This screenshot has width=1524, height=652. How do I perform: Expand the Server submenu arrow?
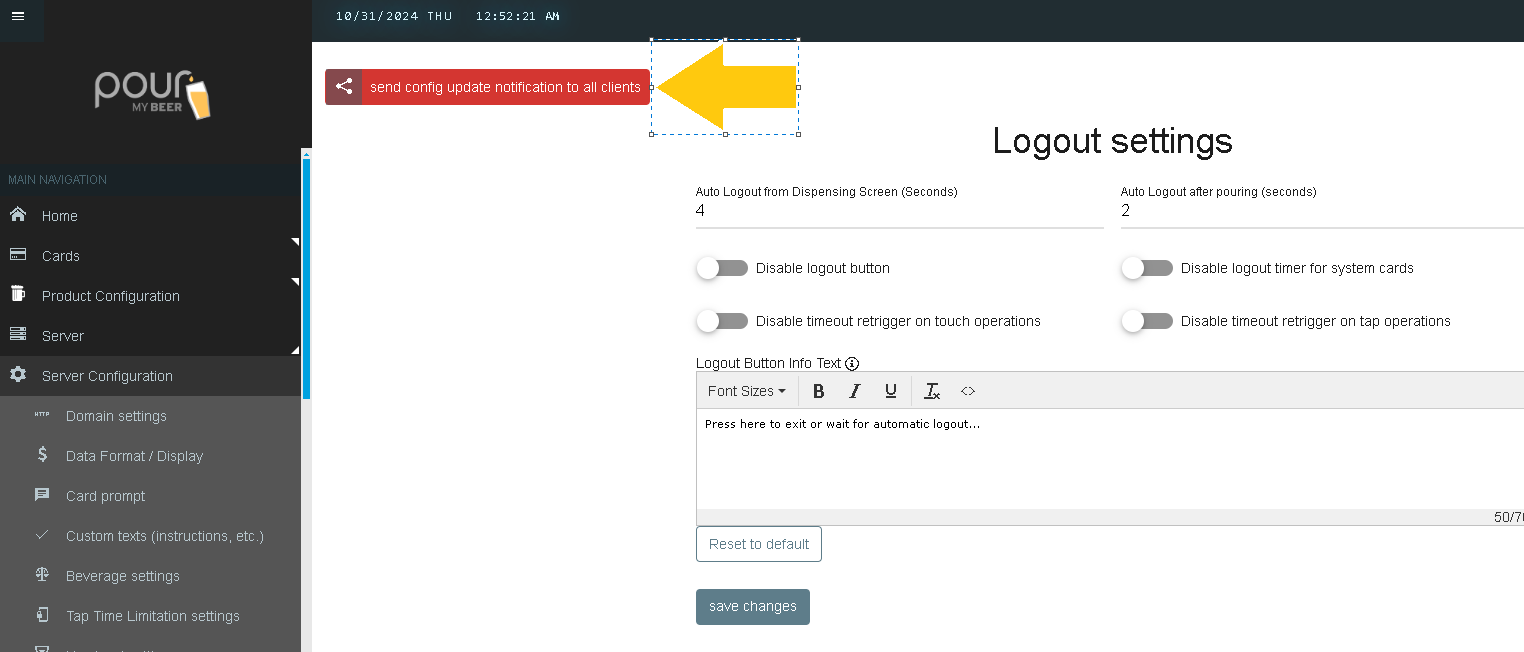(295, 350)
